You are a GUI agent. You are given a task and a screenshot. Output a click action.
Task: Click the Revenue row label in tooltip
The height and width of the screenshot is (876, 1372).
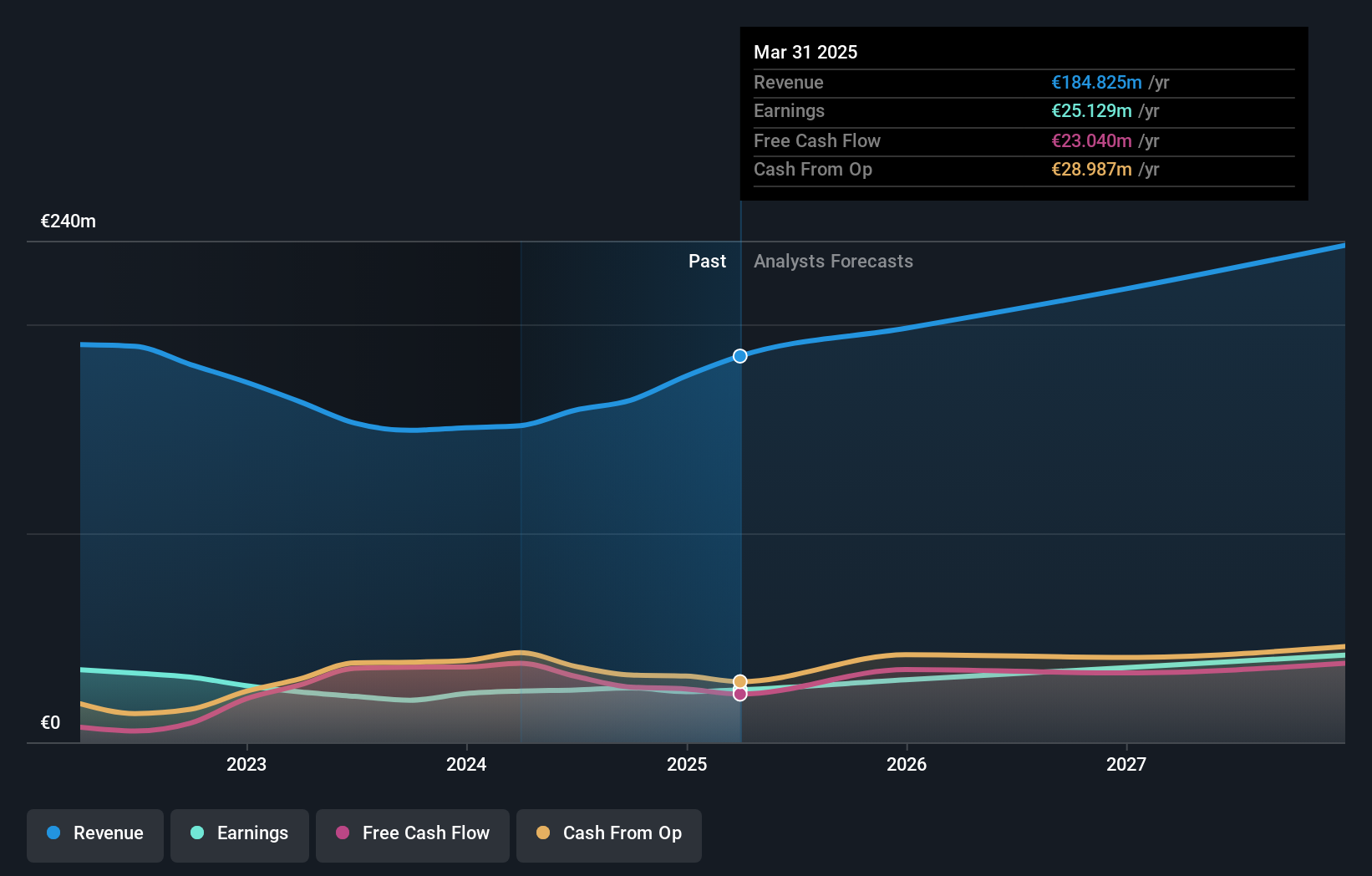pyautogui.click(x=789, y=83)
